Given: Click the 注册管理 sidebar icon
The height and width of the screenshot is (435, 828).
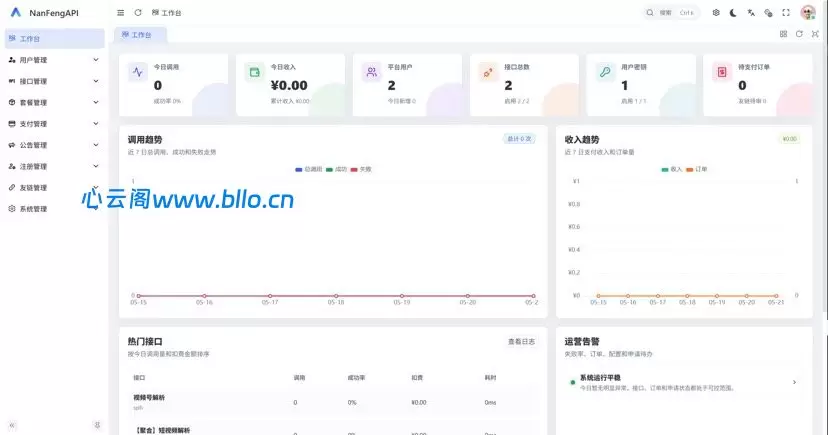Looking at the screenshot, I should 12,166.
